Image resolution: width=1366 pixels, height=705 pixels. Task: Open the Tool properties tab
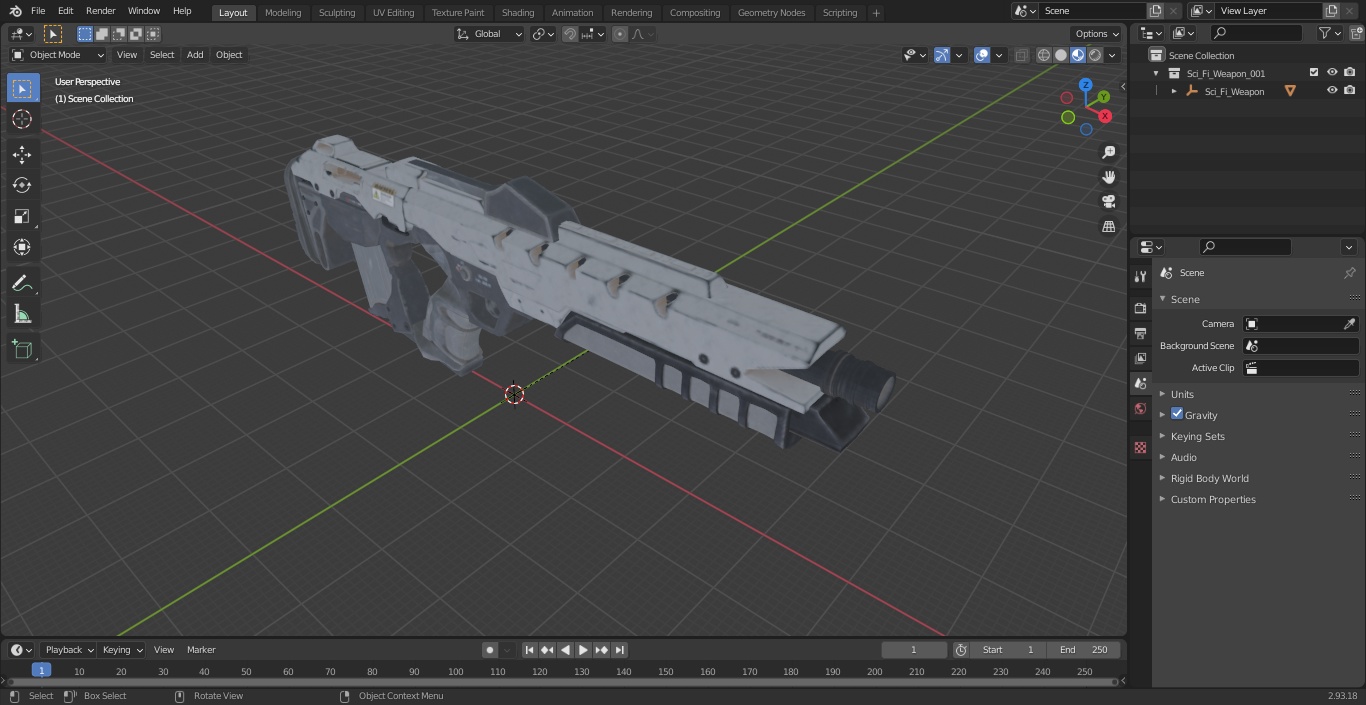pyautogui.click(x=1140, y=277)
